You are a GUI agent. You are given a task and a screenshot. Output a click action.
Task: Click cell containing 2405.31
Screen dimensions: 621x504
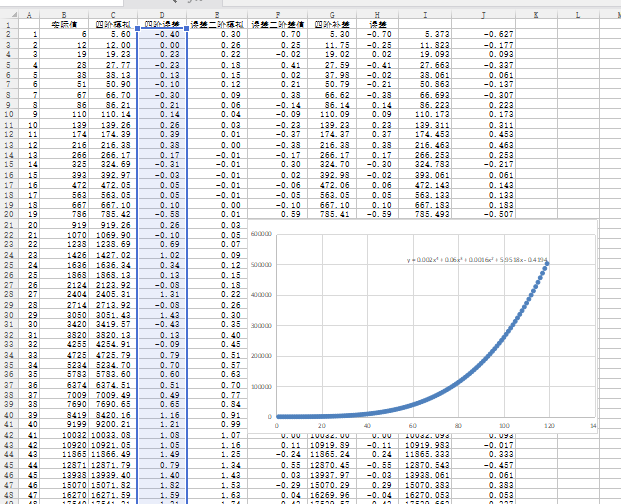(113, 294)
